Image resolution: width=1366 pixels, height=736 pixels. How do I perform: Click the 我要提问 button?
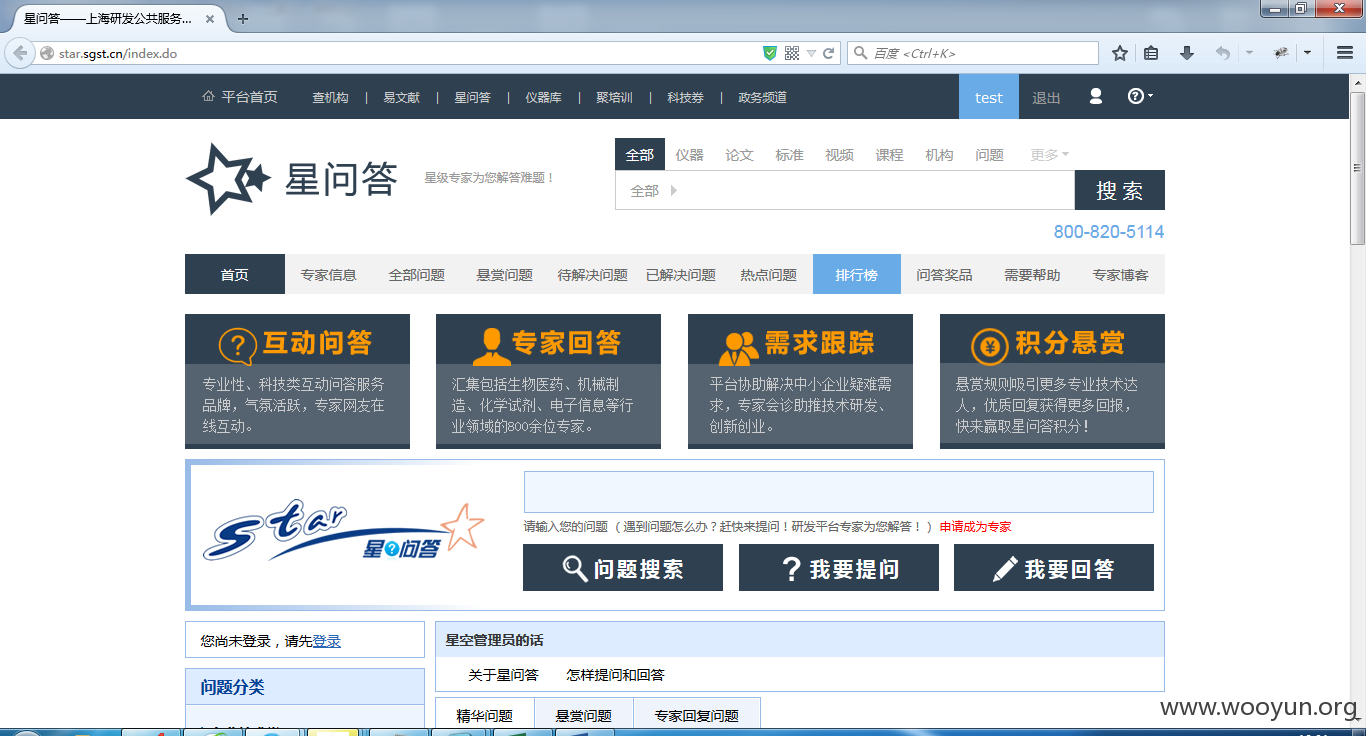coord(839,568)
